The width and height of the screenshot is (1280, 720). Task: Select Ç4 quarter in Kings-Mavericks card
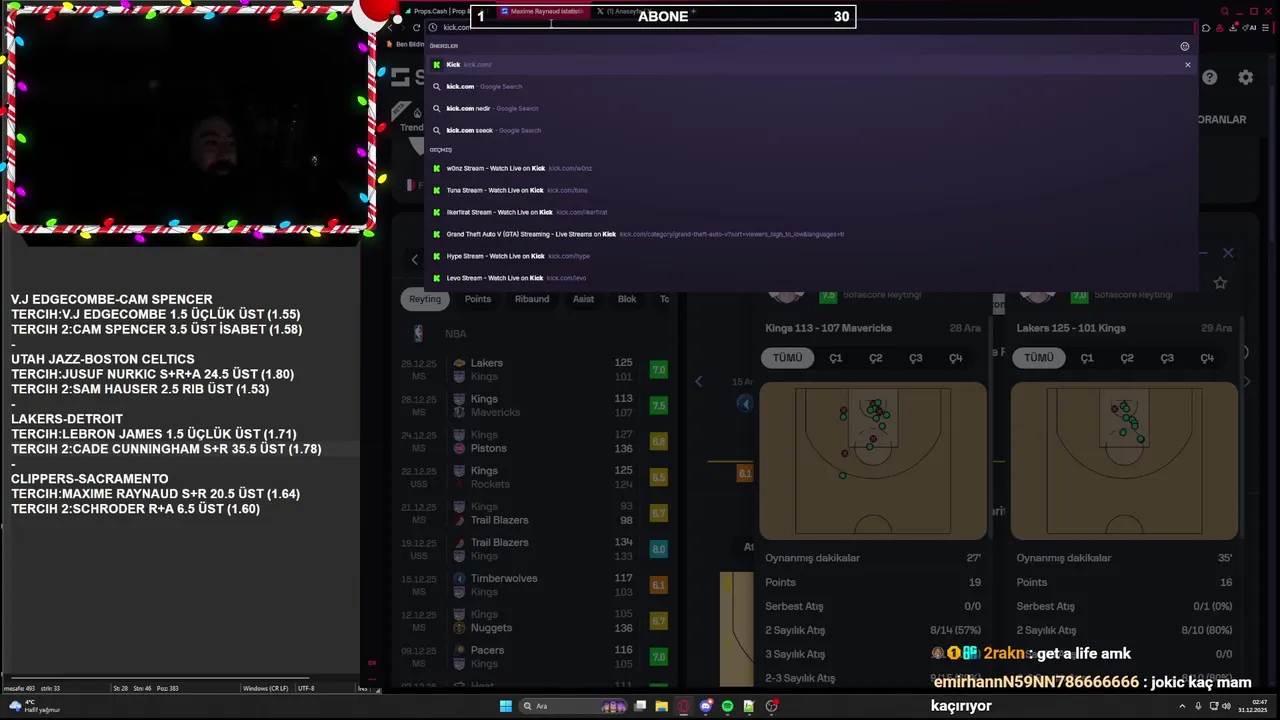956,358
